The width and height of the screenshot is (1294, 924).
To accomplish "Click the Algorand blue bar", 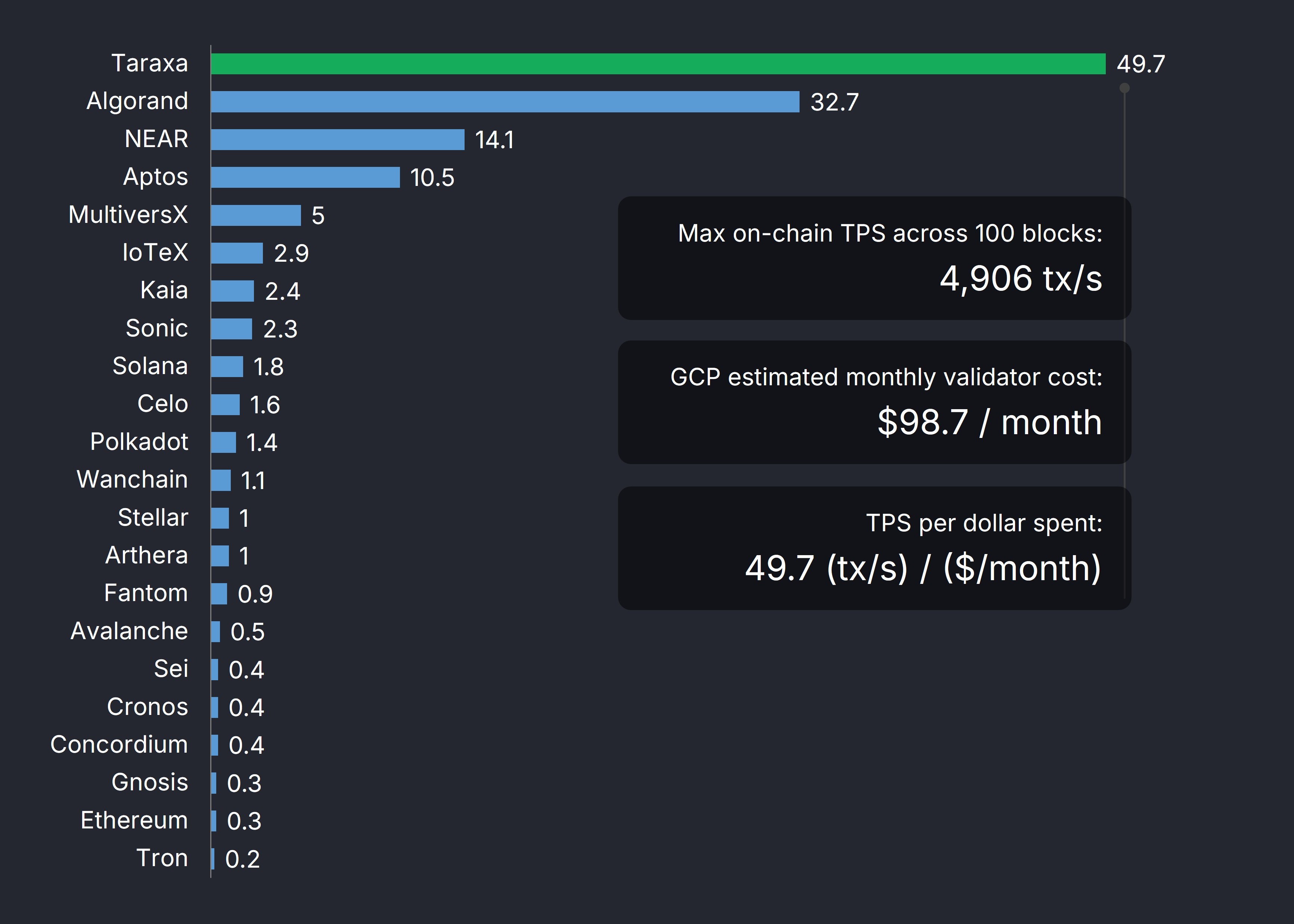I will tap(505, 102).
